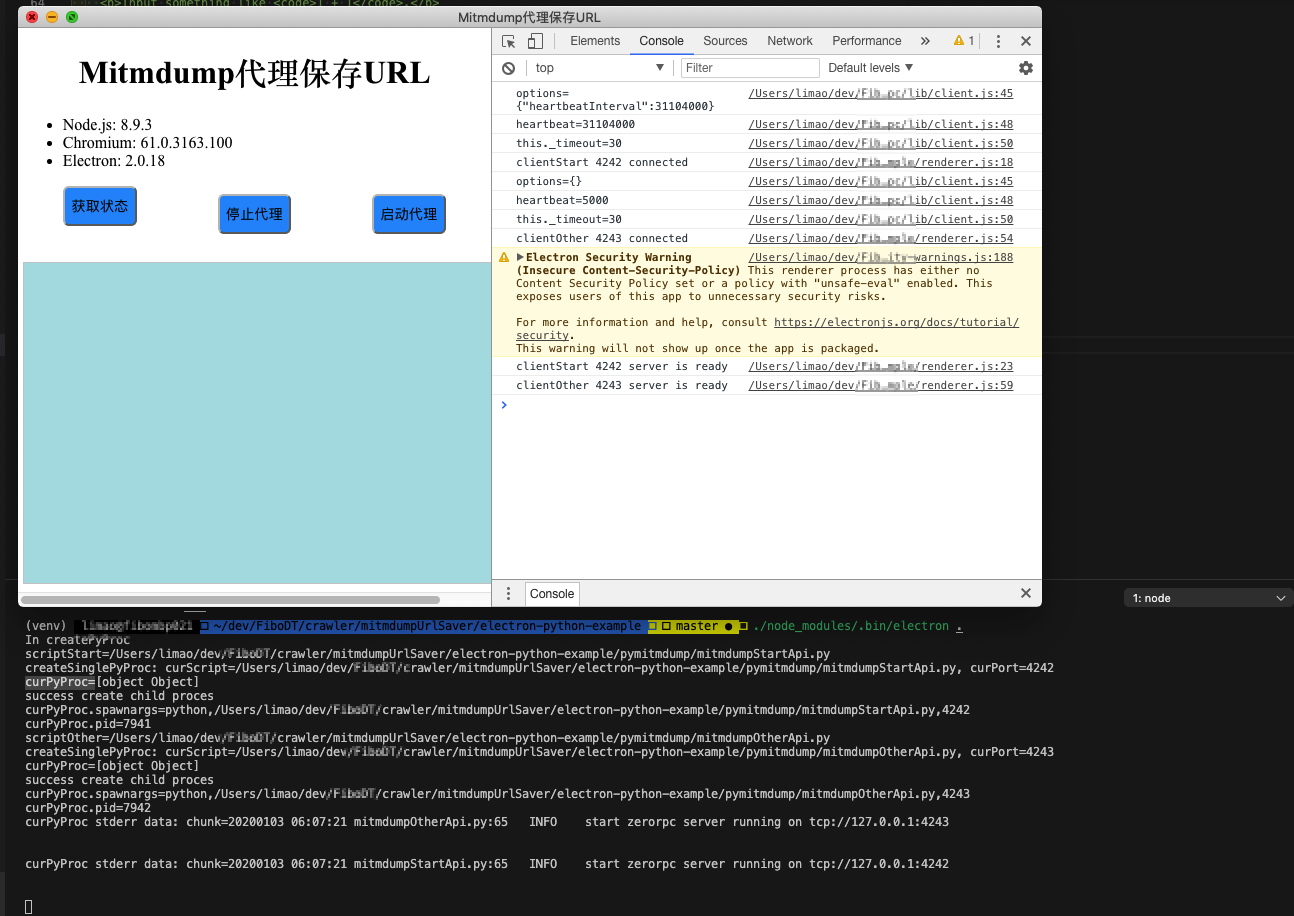Image resolution: width=1294 pixels, height=916 pixels.
Task: Open the drawer three-dot menu
Action: [508, 593]
